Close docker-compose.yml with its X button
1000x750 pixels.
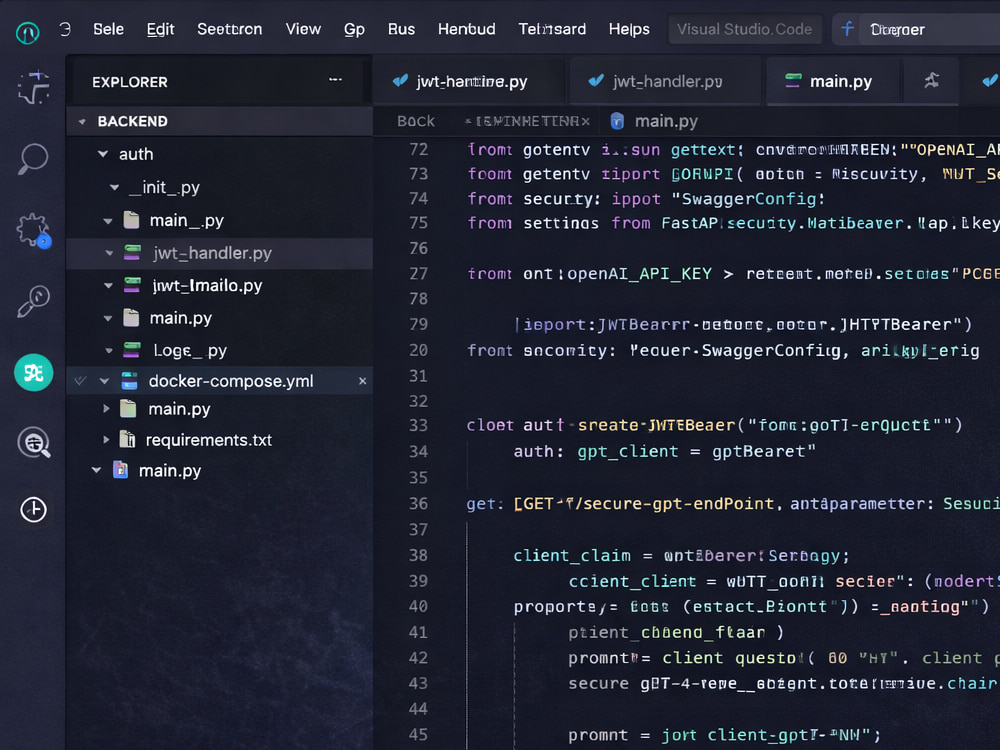pos(362,381)
